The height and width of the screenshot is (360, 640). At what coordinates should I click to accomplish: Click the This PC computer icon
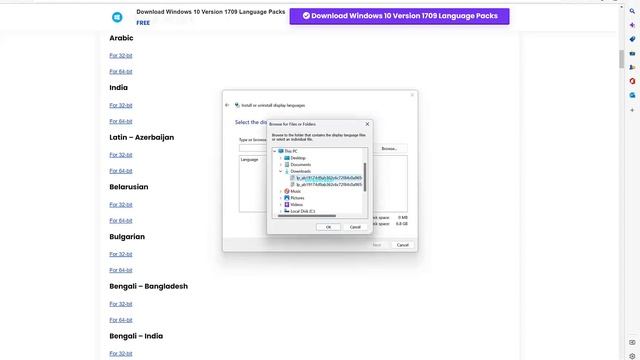point(281,151)
